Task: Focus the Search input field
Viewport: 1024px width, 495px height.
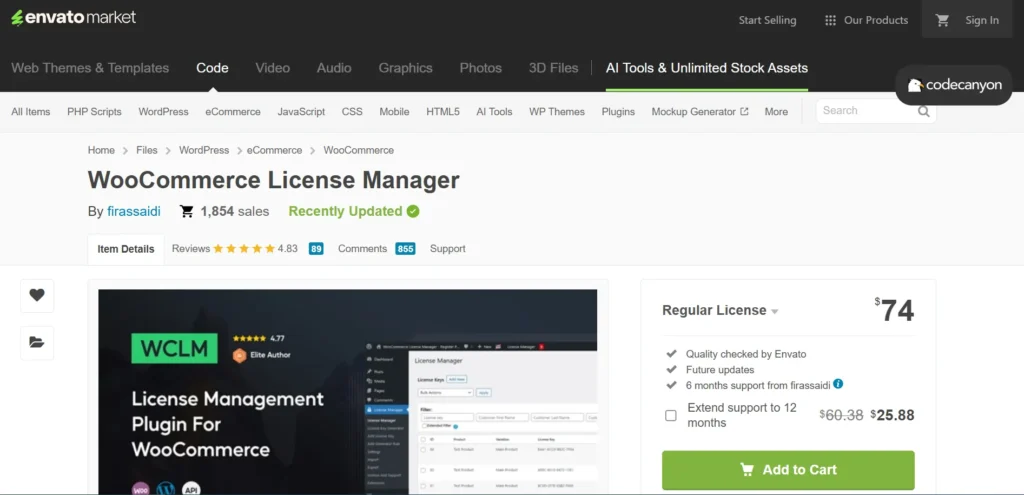Action: (x=867, y=111)
